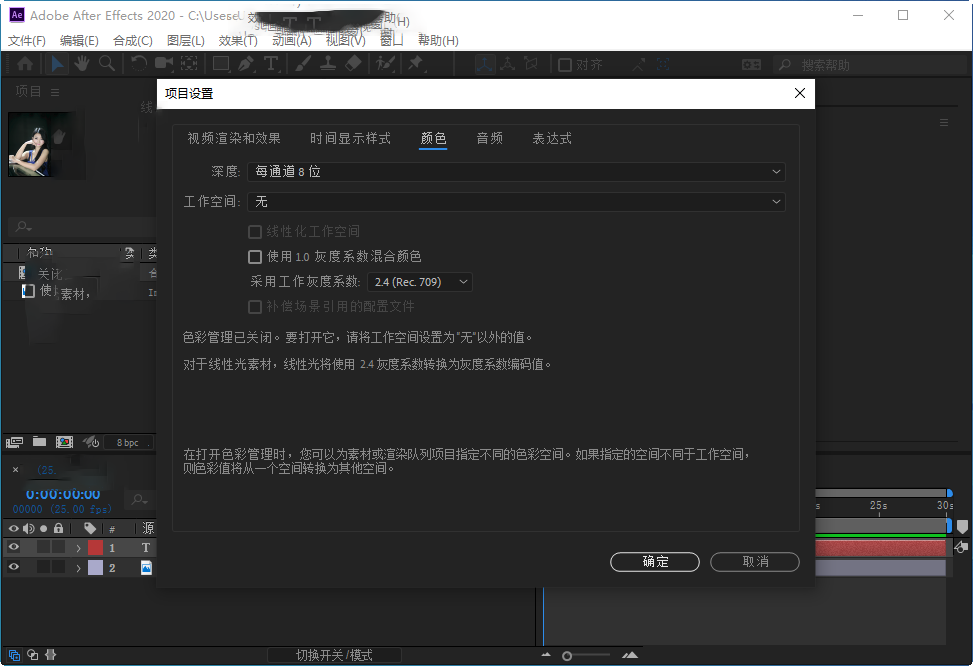Select the Pen tool

pos(246,63)
